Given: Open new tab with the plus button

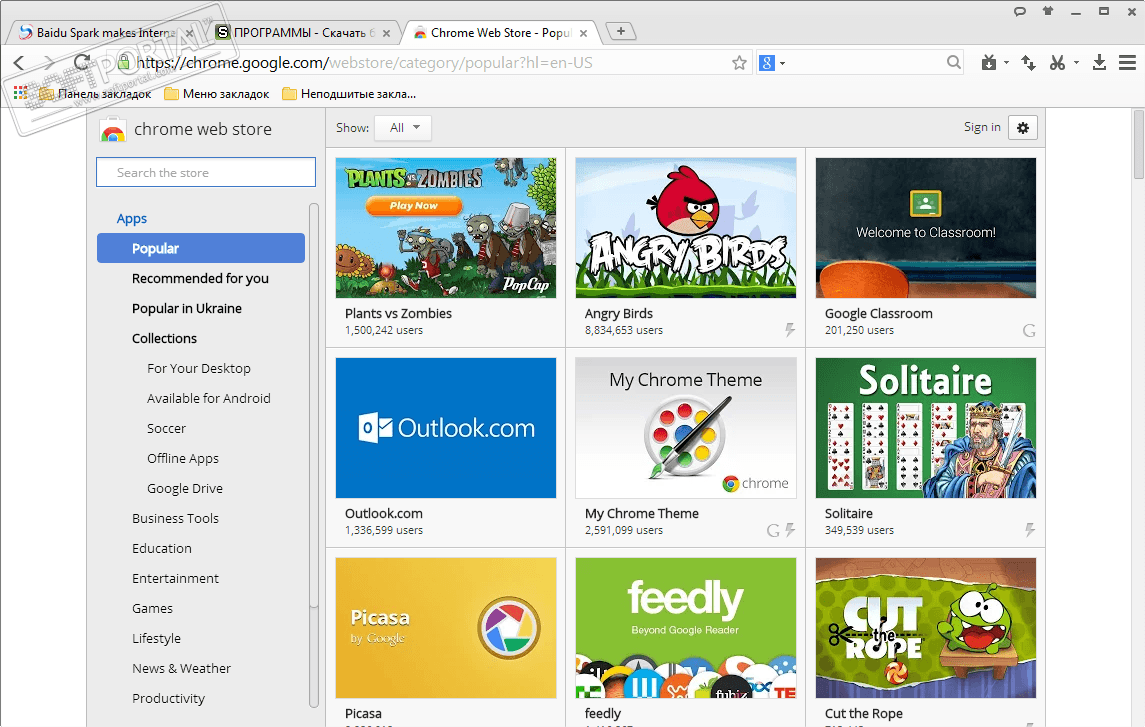Looking at the screenshot, I should pos(621,31).
